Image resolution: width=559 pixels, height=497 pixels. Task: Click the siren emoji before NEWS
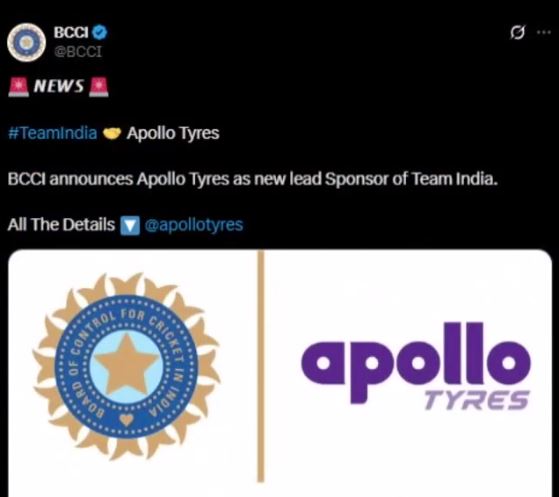[19, 87]
